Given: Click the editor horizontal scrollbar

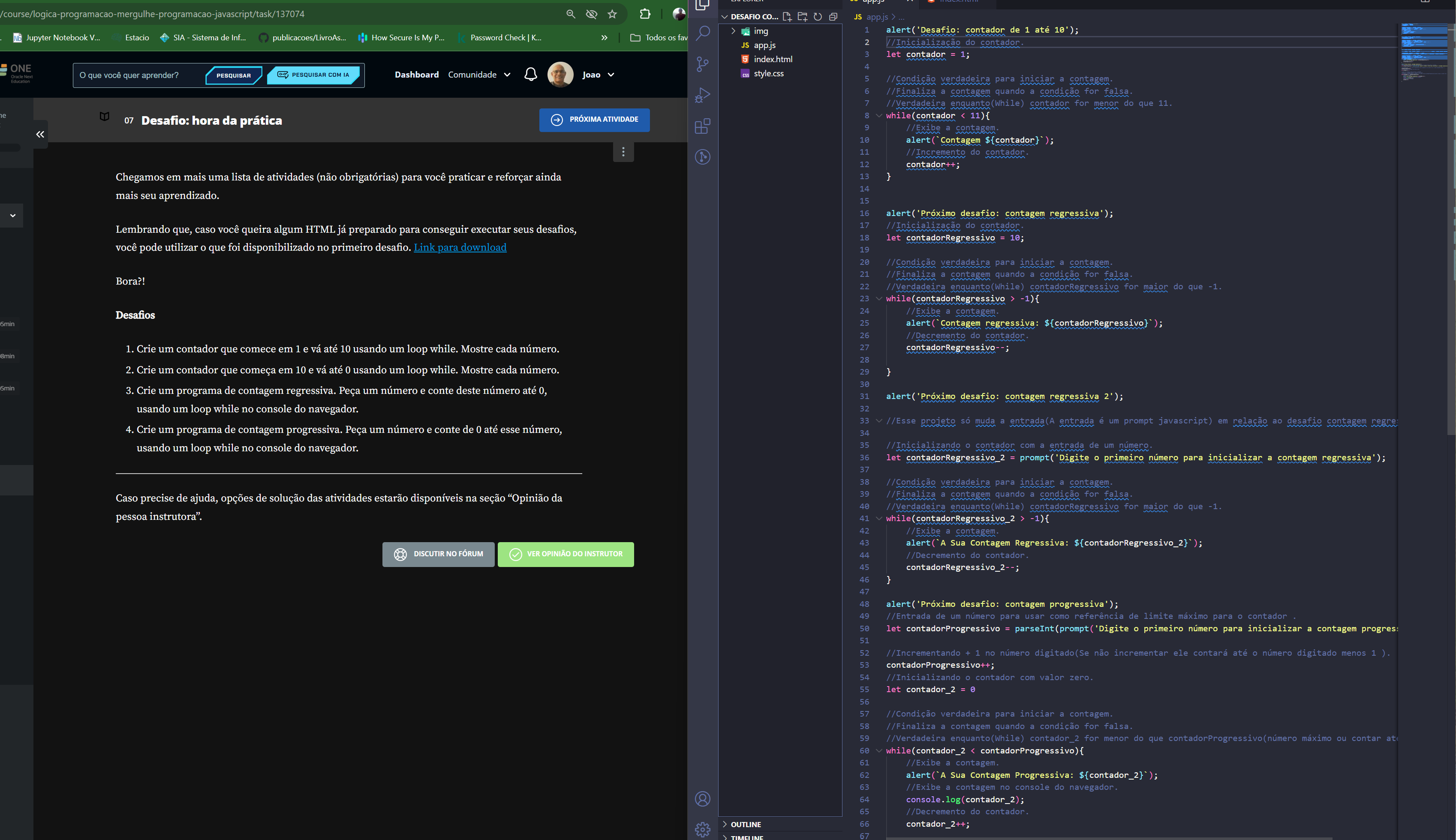Looking at the screenshot, I should pos(1109,838).
